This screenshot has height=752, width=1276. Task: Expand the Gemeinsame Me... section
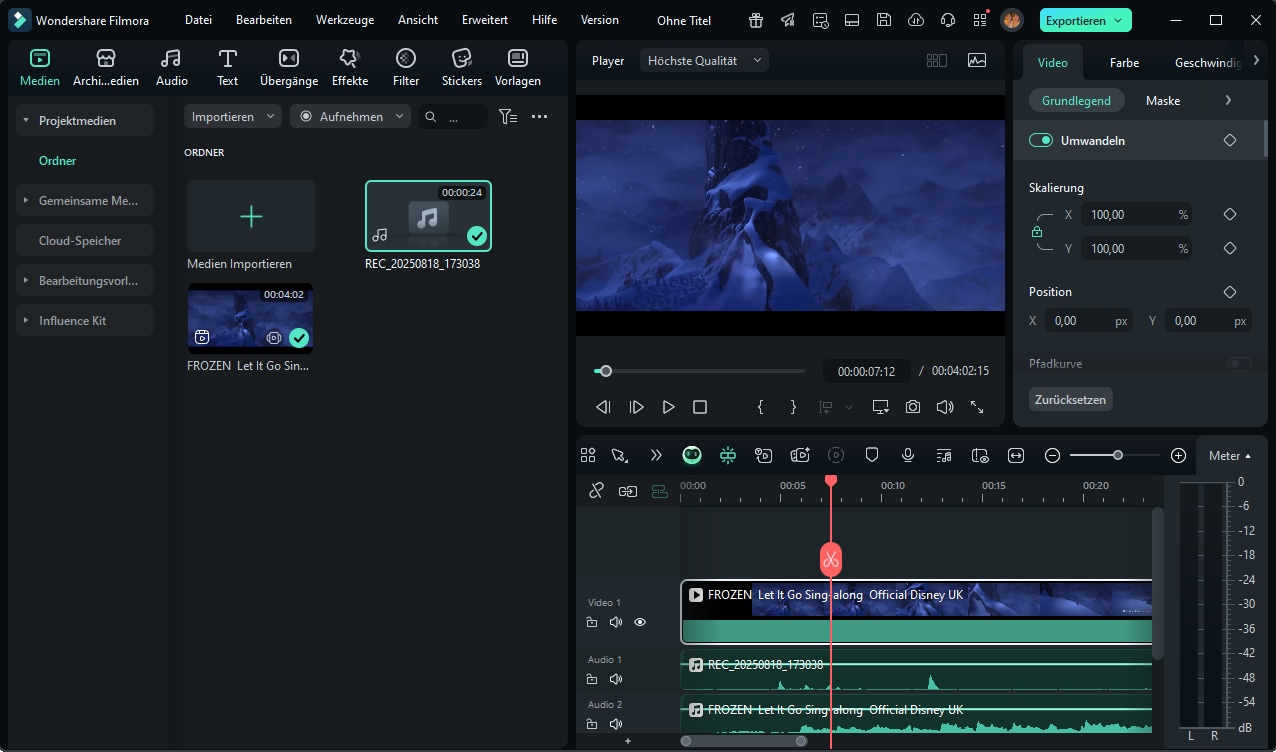click(x=26, y=201)
